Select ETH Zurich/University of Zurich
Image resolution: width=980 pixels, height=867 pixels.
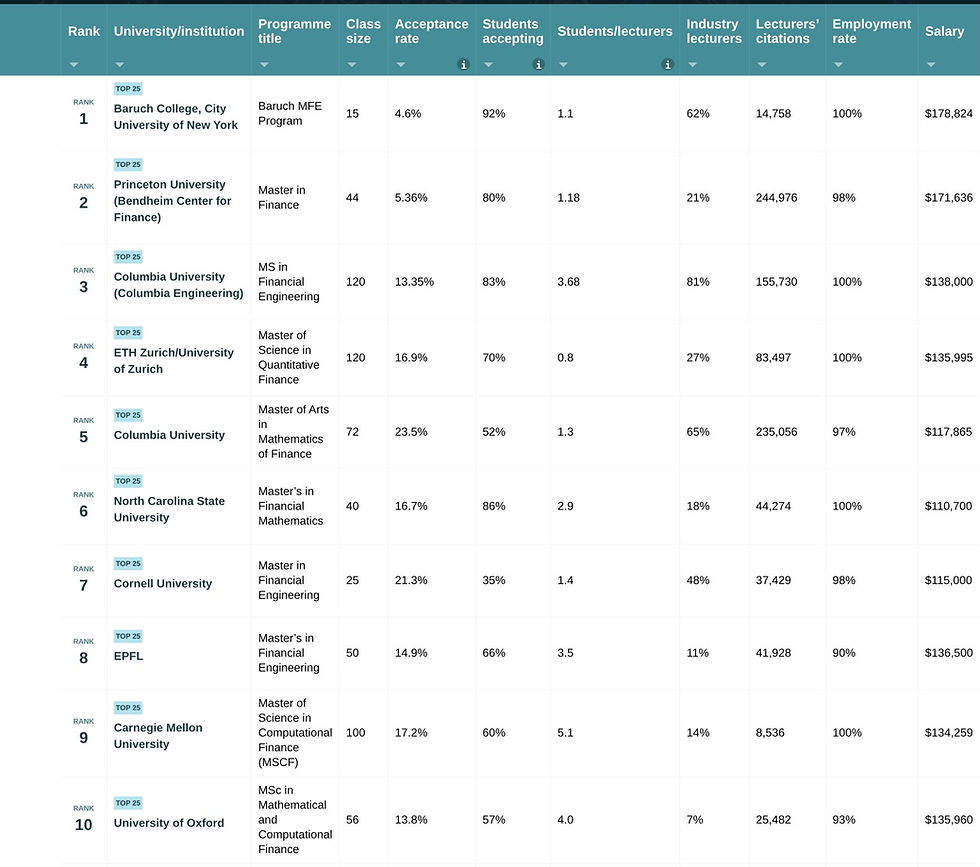pyautogui.click(x=173, y=360)
